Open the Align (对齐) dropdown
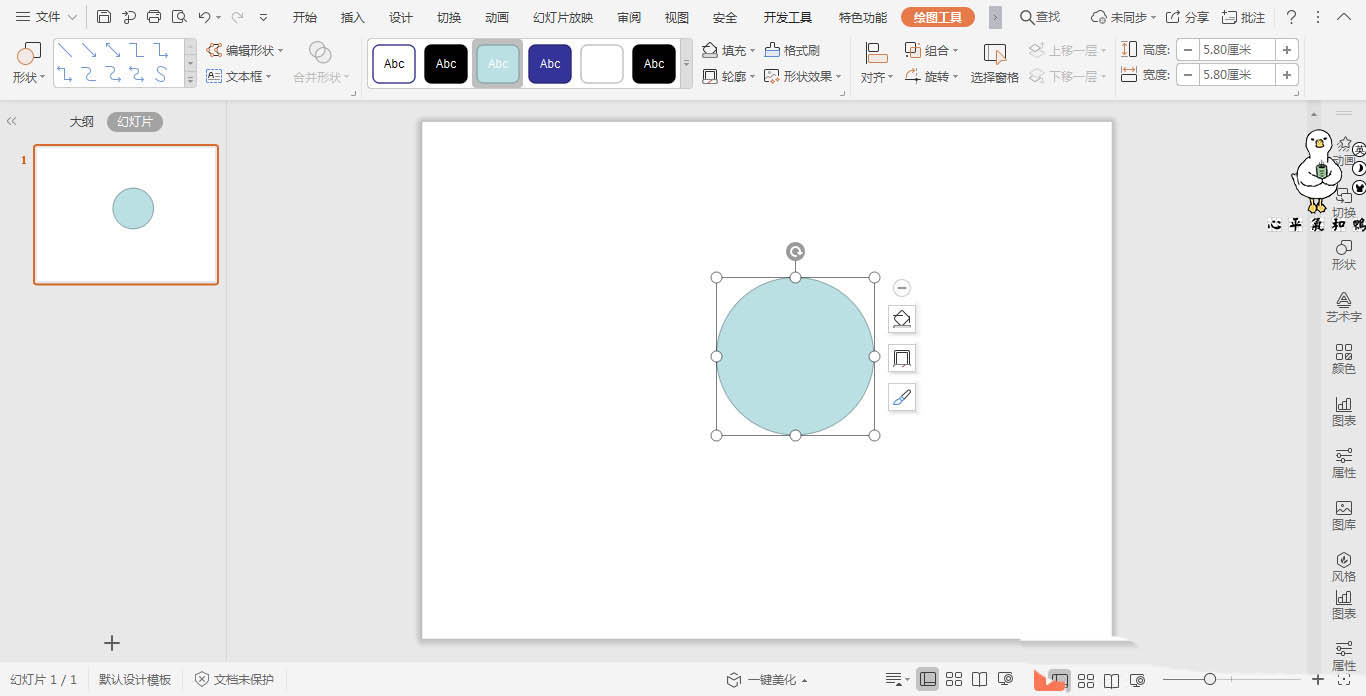Screen dimensions: 1366x696 877,63
